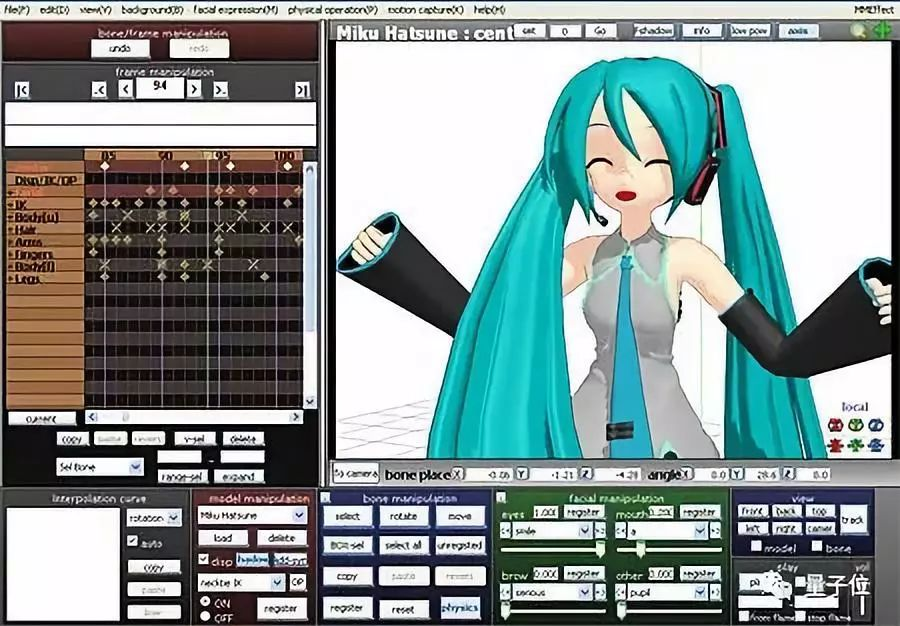Select next mouth morph arrow
The height and width of the screenshot is (626, 900).
(715, 531)
